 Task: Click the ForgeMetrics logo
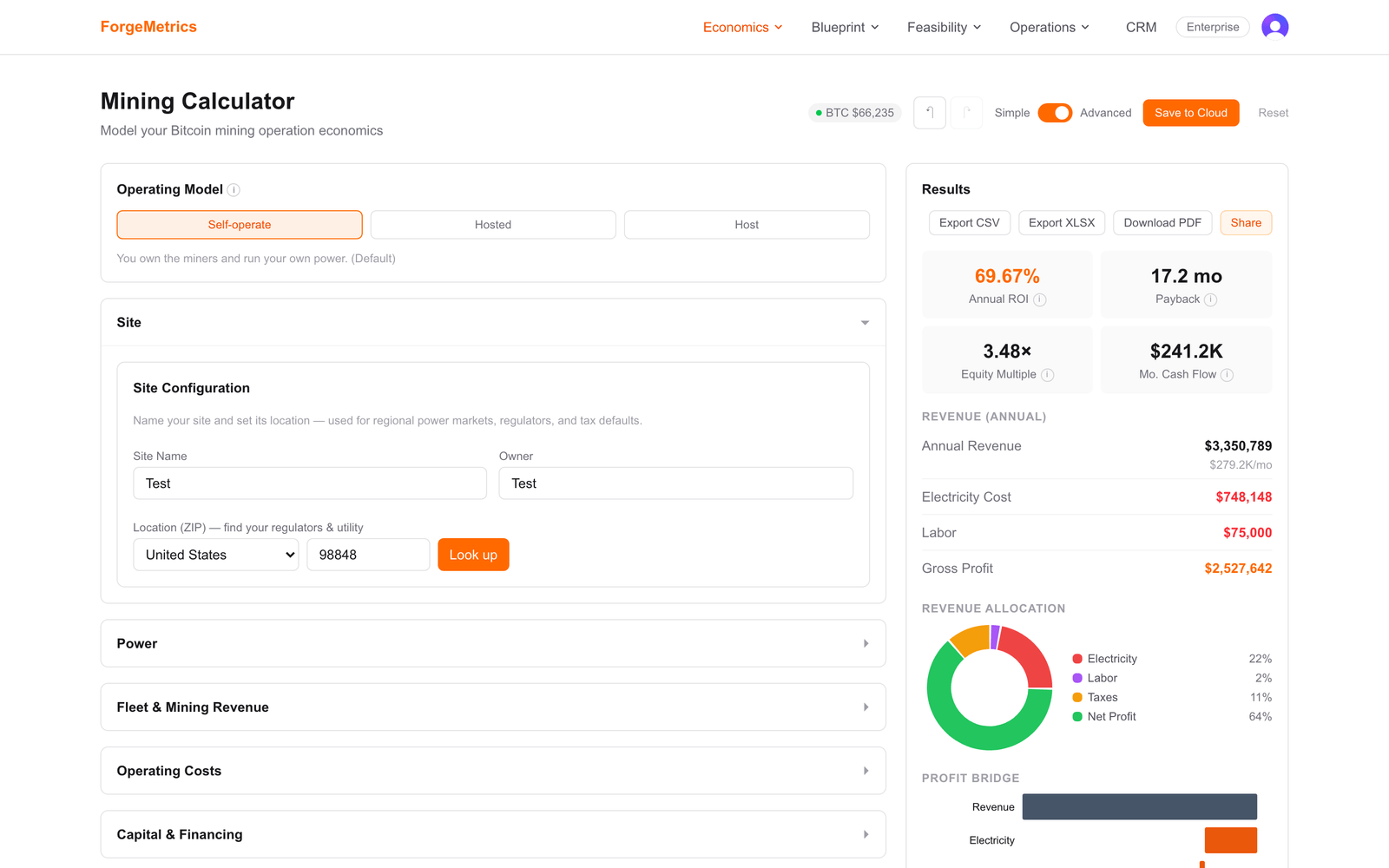point(148,27)
